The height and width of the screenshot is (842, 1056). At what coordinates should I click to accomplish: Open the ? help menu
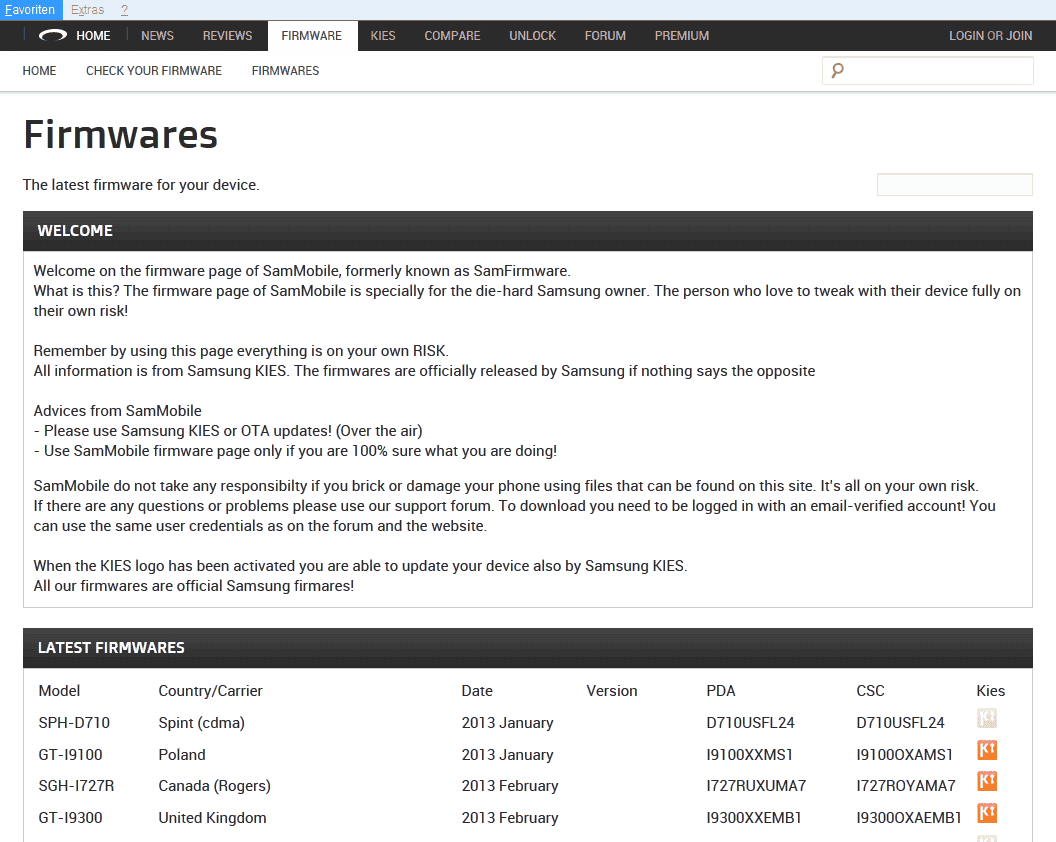tap(125, 9)
